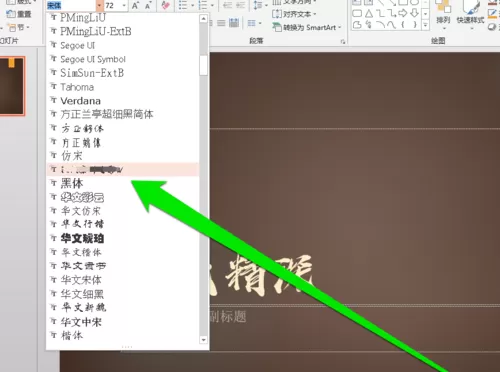Image resolution: width=500 pixels, height=372 pixels.
Task: Pick the right arrow block shape
Action: coord(403,13)
